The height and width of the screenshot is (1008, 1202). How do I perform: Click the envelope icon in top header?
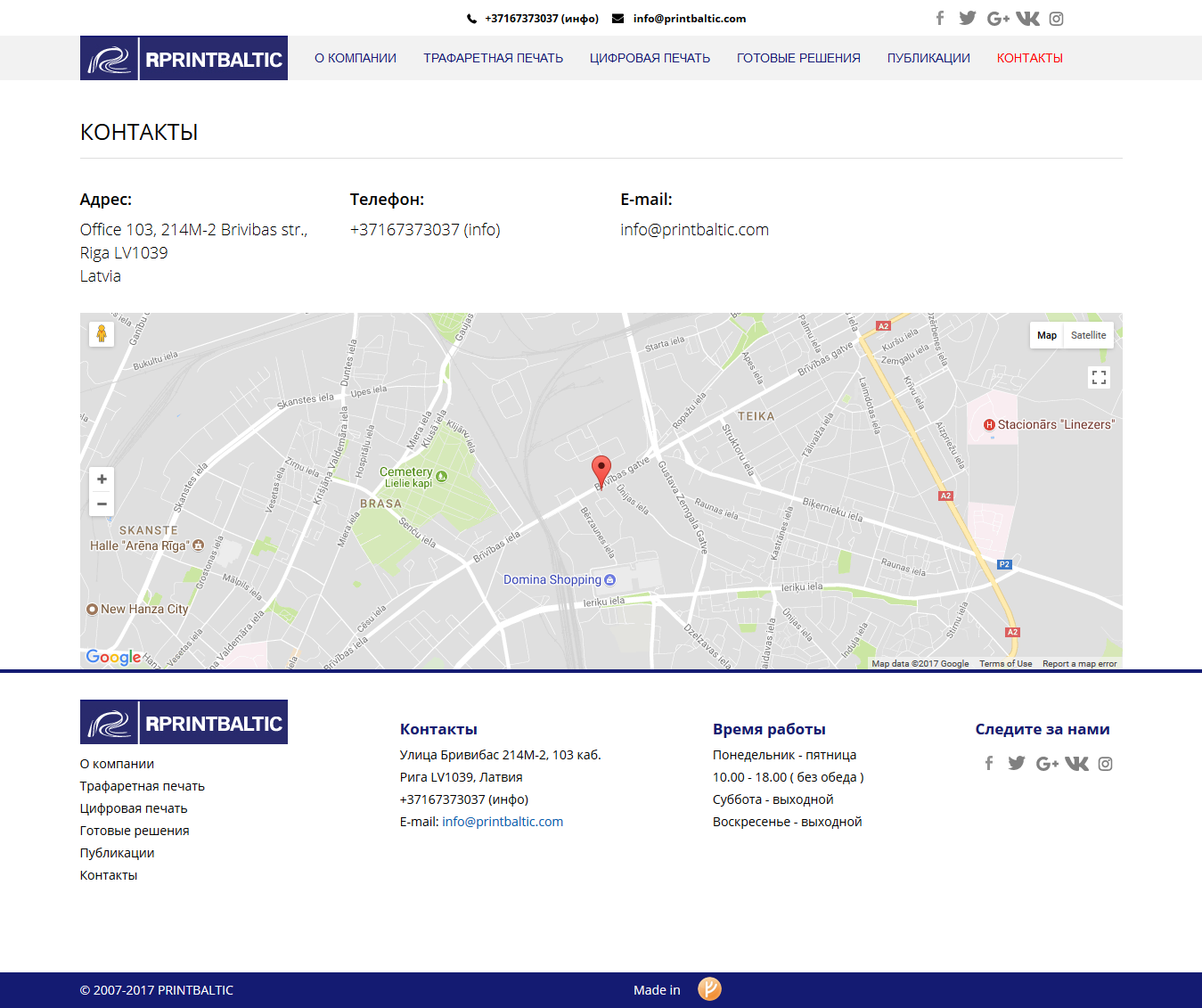(x=617, y=19)
